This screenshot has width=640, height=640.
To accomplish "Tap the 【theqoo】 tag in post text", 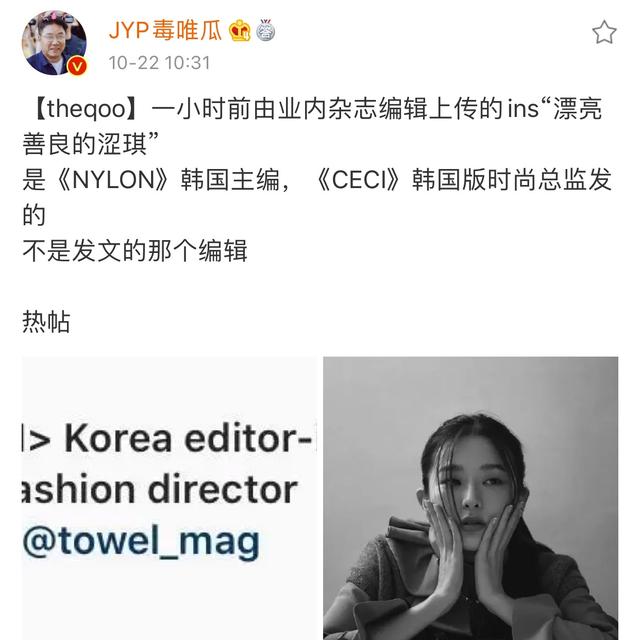I will (x=85, y=109).
